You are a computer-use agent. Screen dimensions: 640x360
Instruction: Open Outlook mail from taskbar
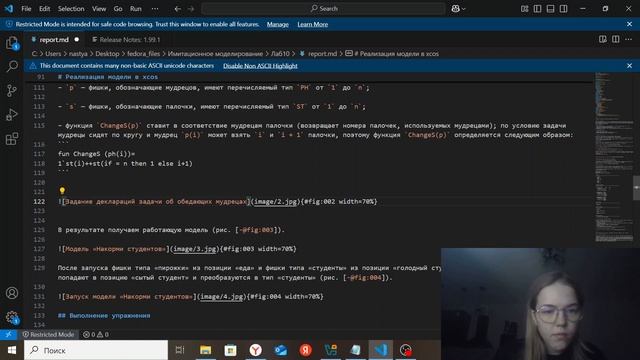tap(281, 350)
